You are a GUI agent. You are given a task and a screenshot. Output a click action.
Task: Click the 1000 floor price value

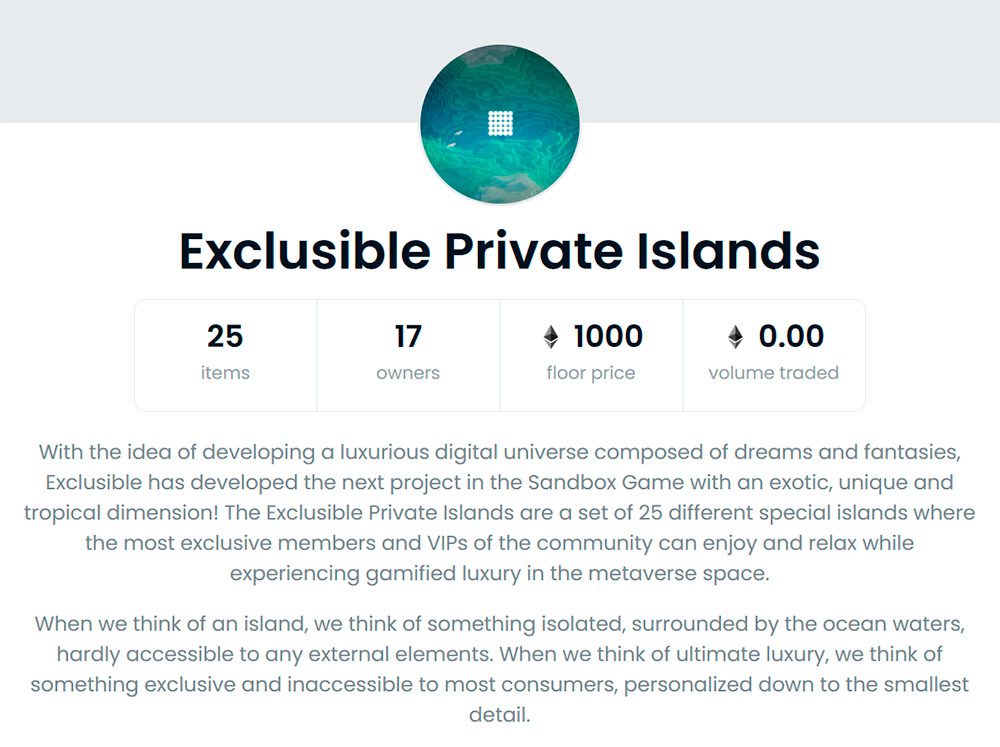[608, 336]
